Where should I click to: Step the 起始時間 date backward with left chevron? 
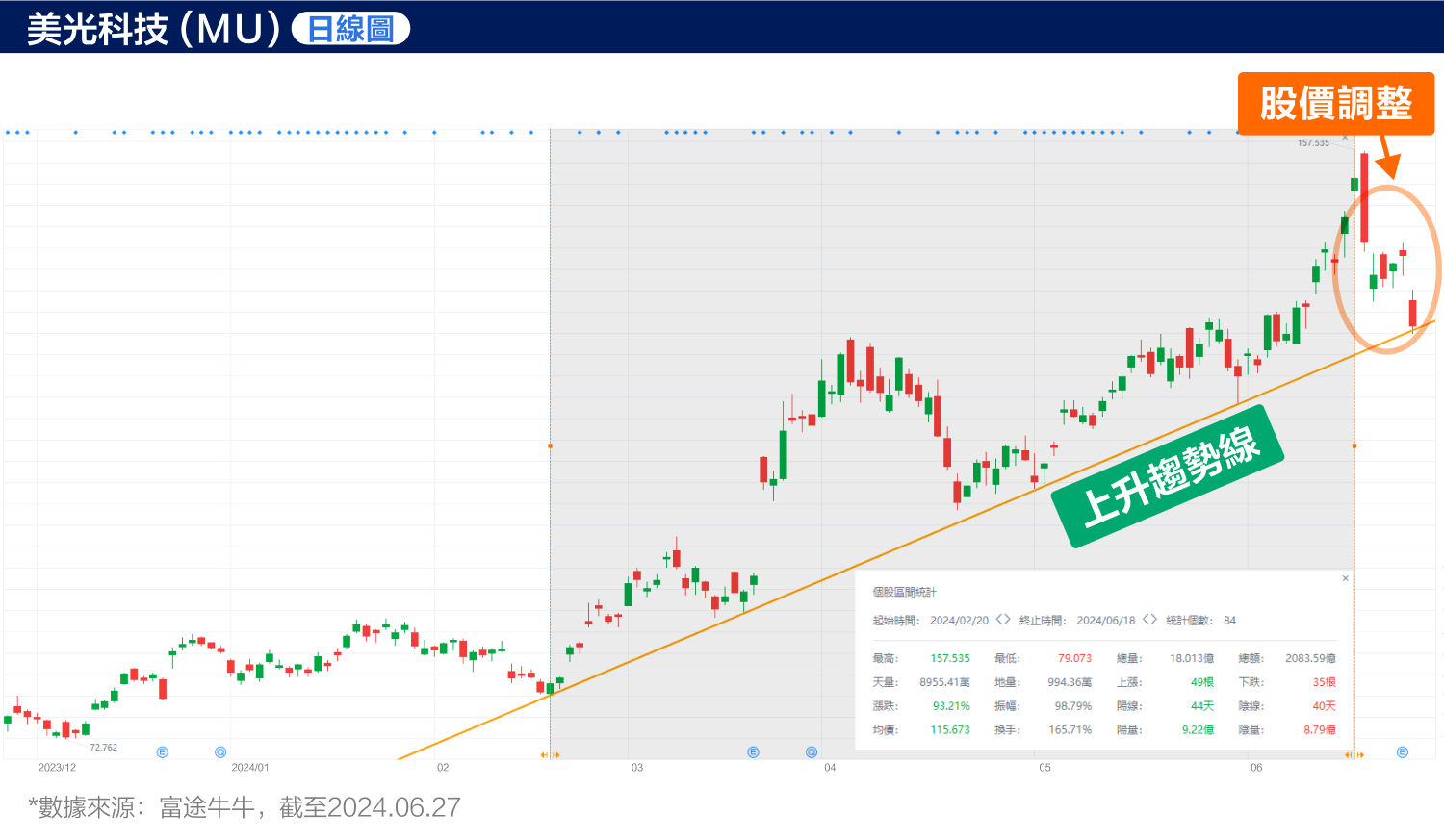tap(999, 620)
